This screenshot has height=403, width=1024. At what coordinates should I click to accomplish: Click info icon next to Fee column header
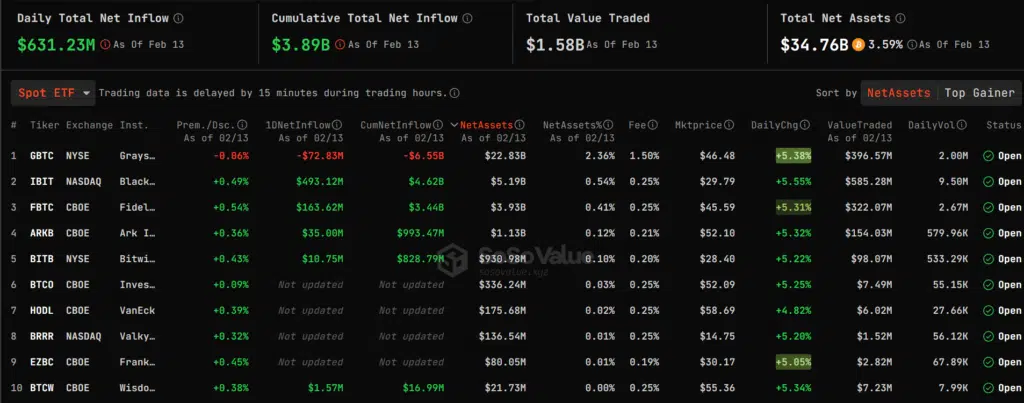[x=653, y=125]
